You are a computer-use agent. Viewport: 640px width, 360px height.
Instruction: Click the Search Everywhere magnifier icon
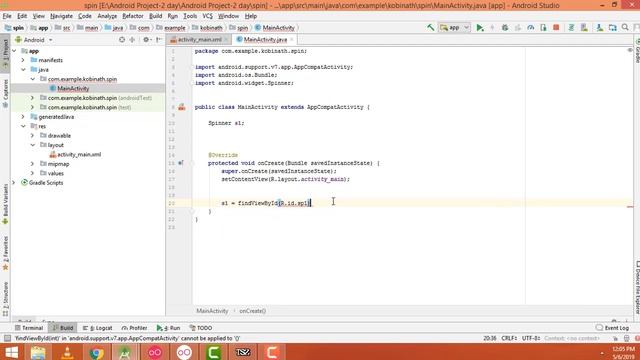625,28
